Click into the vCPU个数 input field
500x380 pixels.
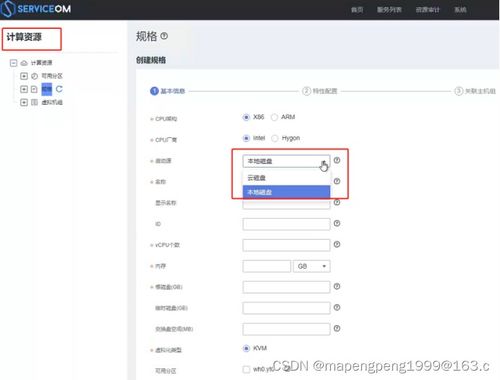[x=286, y=245]
